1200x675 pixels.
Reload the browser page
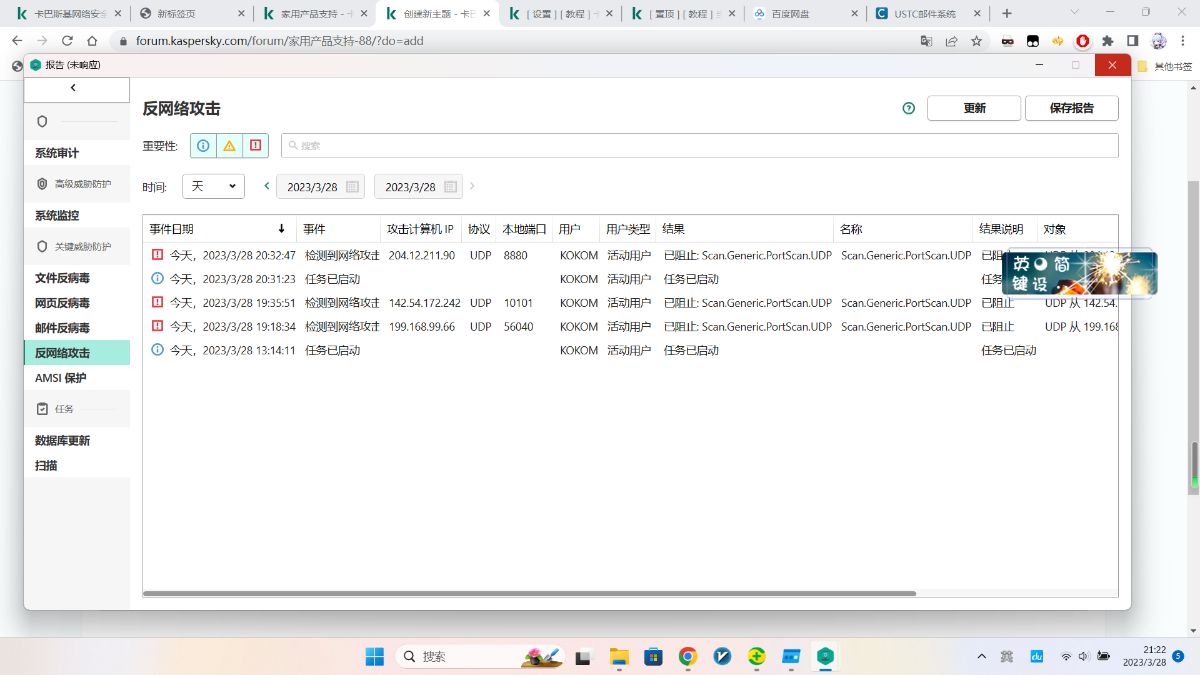click(68, 41)
